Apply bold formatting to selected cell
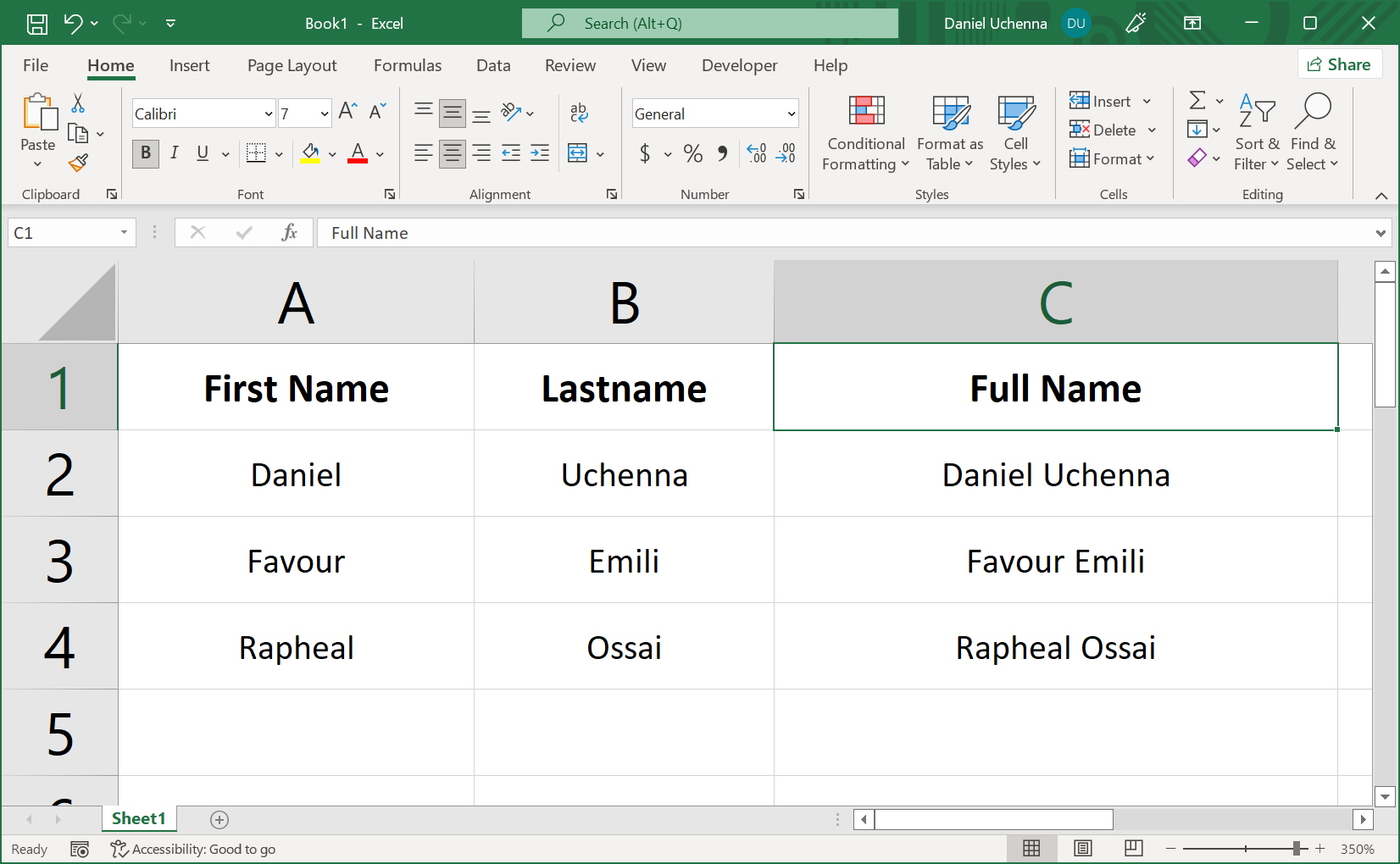This screenshot has width=1400, height=864. pos(145,153)
